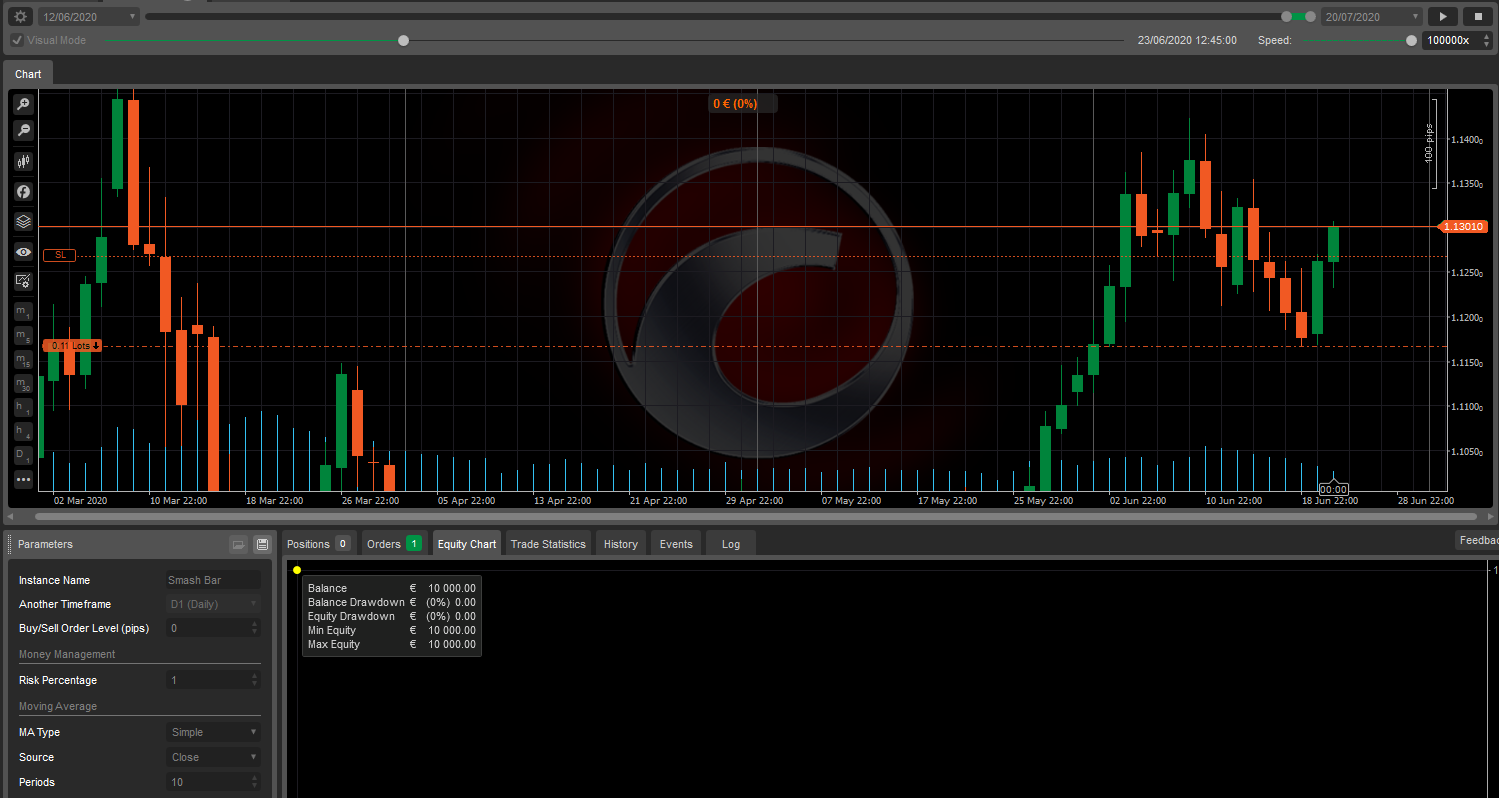Click the backtest date range slider left handle

point(1287,16)
